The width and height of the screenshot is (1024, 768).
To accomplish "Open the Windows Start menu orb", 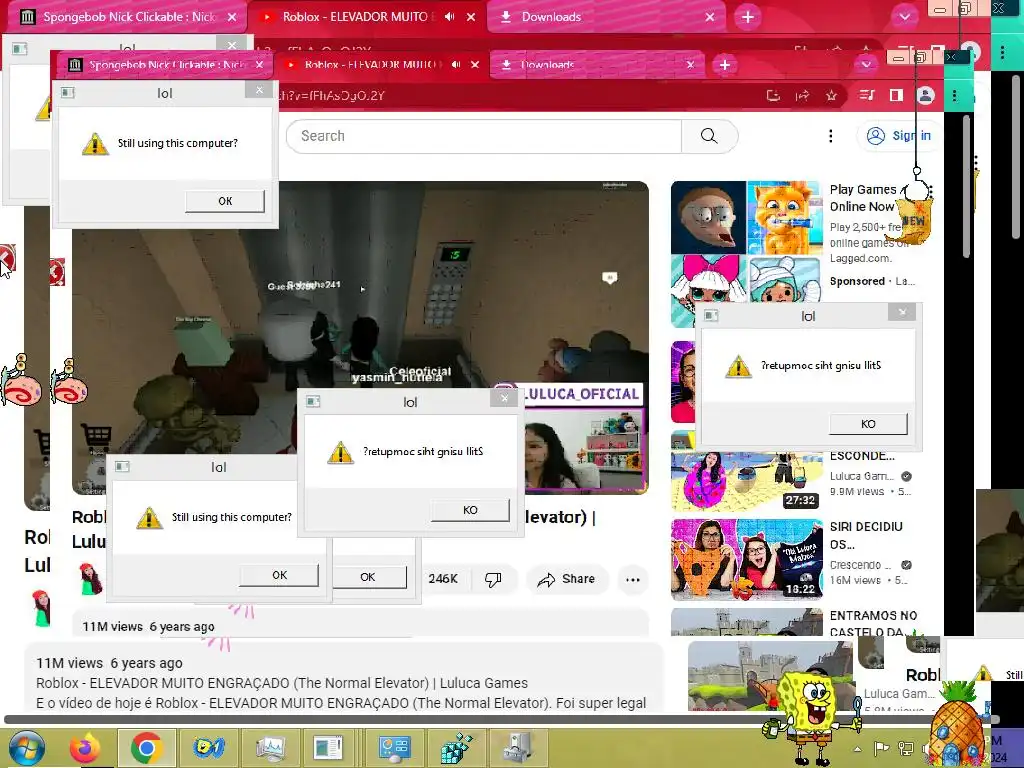I will [x=27, y=748].
